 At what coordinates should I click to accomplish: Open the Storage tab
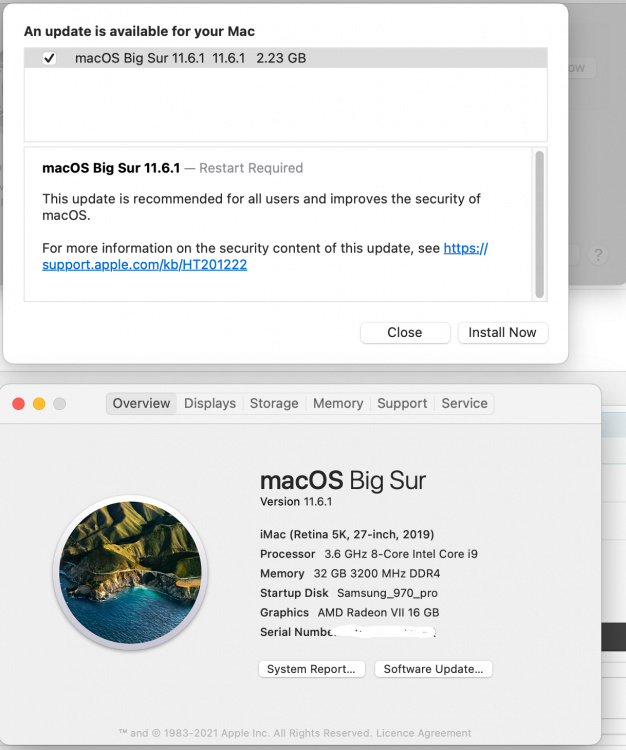click(274, 403)
